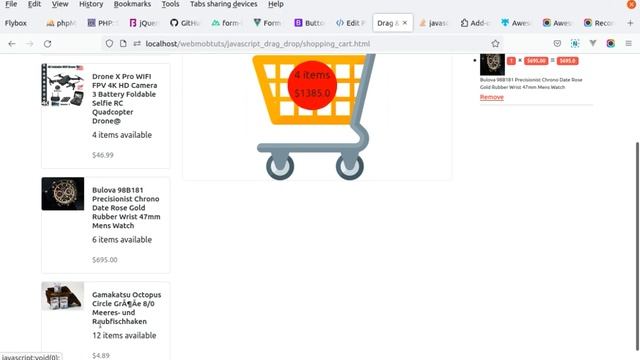The width and height of the screenshot is (640, 360).
Task: Click the Gamakatsu hooks product thumbnail
Action: [x=63, y=296]
